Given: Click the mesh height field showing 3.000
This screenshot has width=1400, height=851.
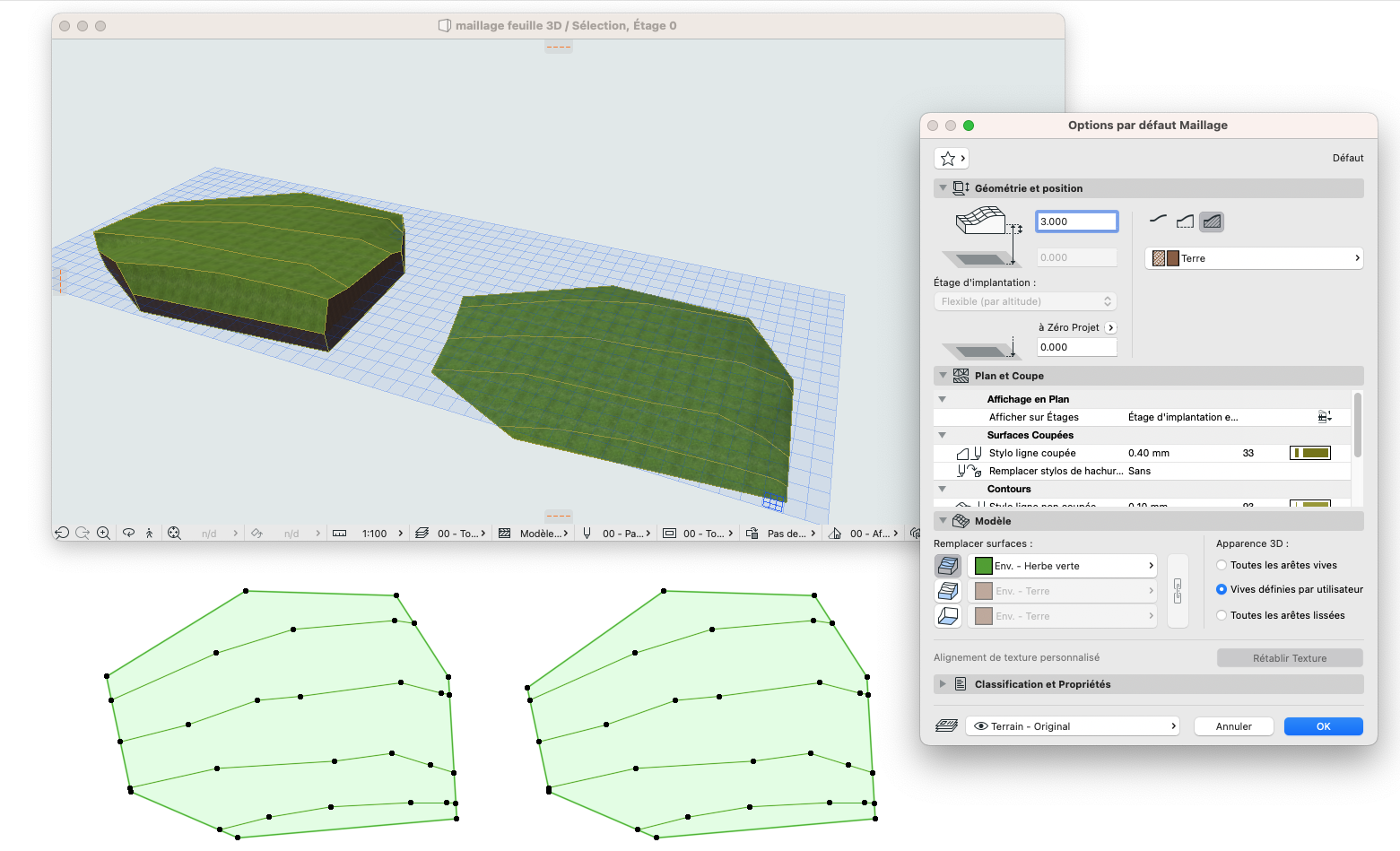Looking at the screenshot, I should [x=1077, y=221].
